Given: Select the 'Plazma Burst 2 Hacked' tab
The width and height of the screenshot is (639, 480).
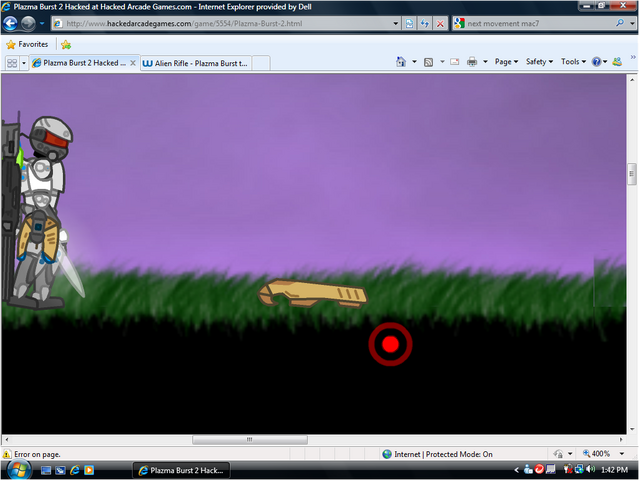Looking at the screenshot, I should click(x=79, y=63).
